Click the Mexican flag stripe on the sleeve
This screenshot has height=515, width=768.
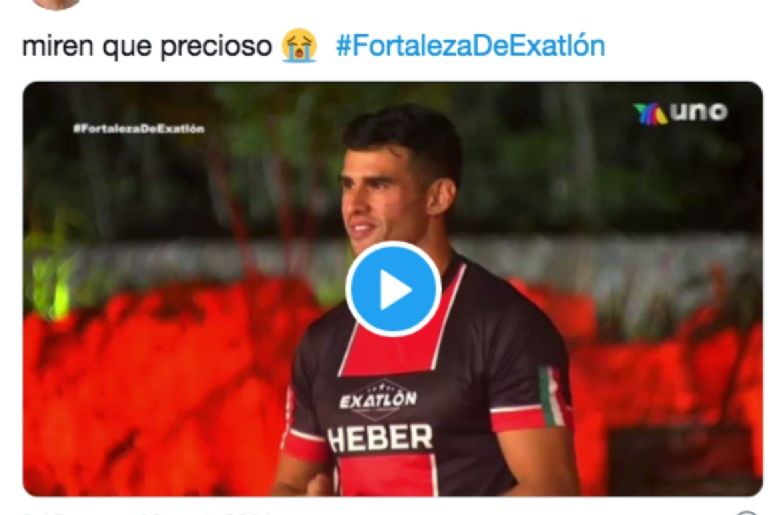click(552, 396)
